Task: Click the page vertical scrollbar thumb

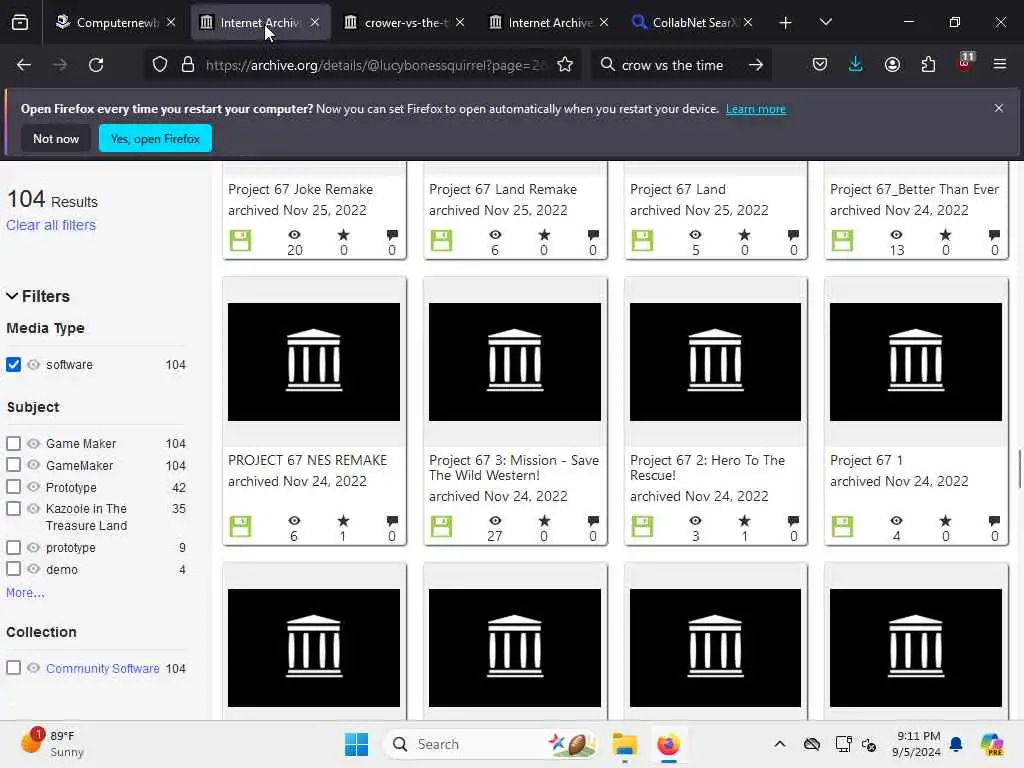Action: click(x=1019, y=468)
